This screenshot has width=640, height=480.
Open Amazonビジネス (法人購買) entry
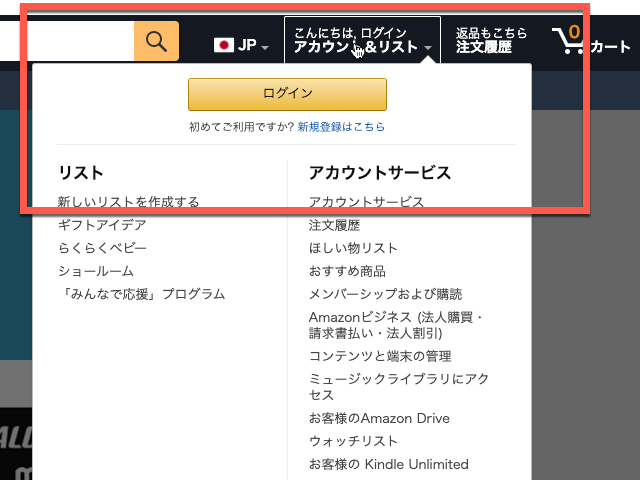click(x=396, y=325)
